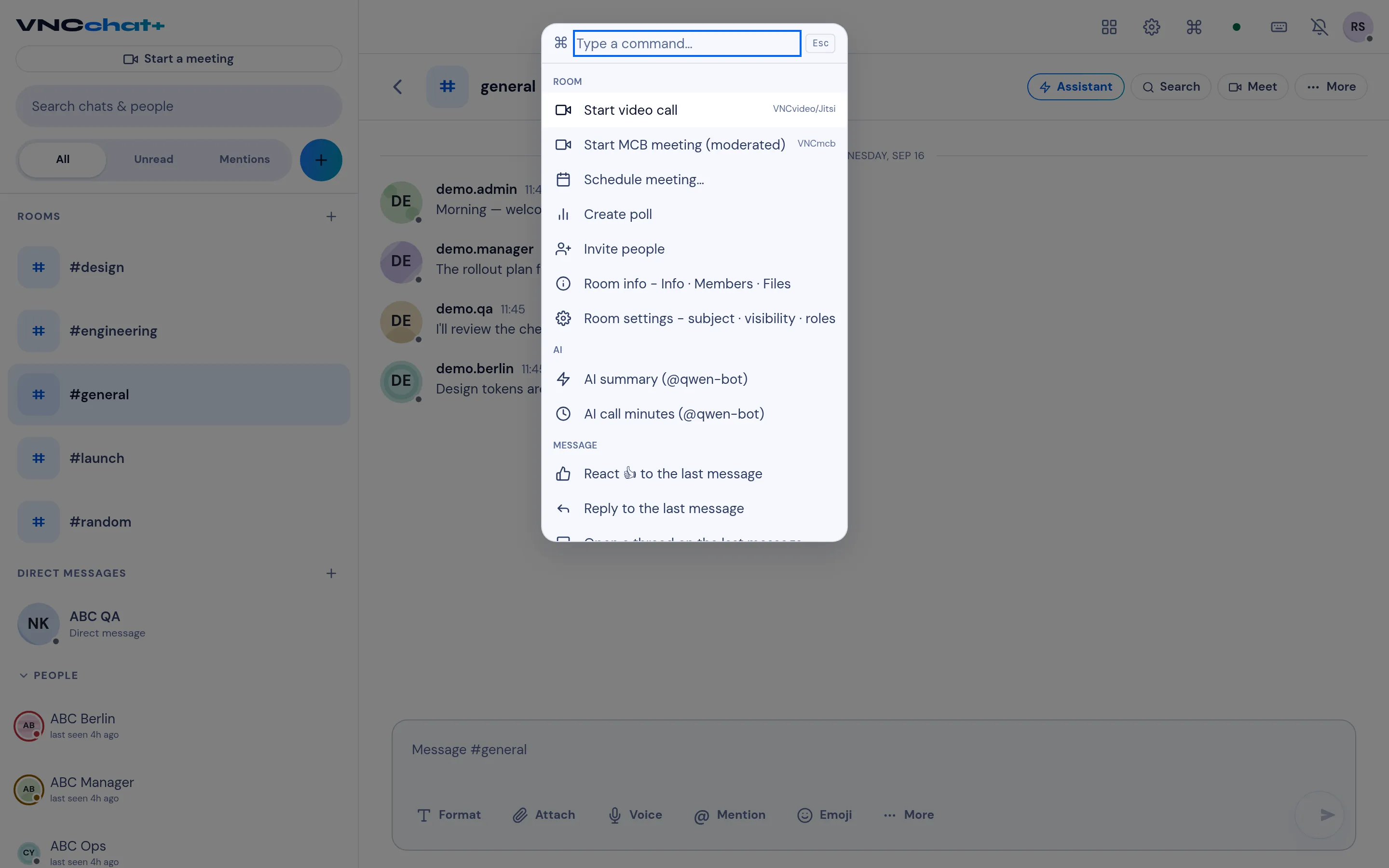Choose React to the last message

pyautogui.click(x=694, y=474)
